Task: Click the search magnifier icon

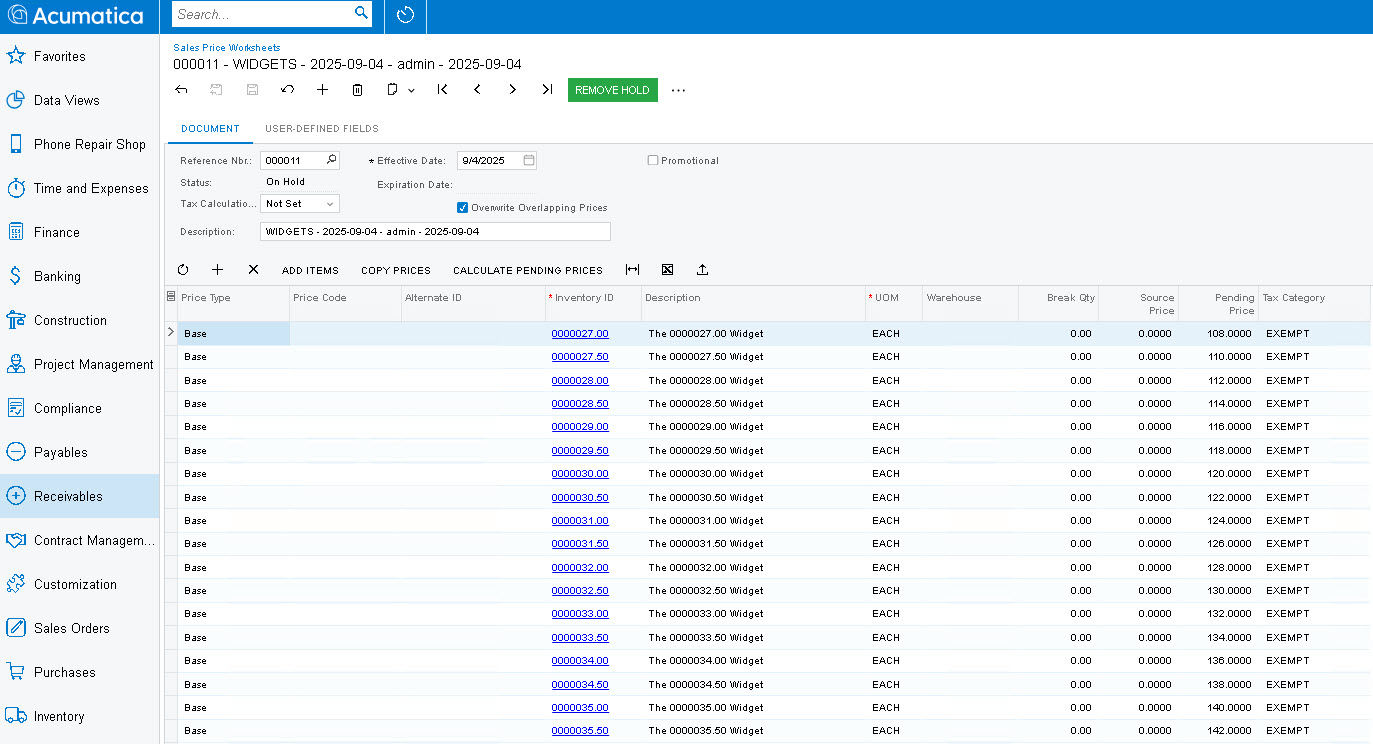Action: [361, 13]
